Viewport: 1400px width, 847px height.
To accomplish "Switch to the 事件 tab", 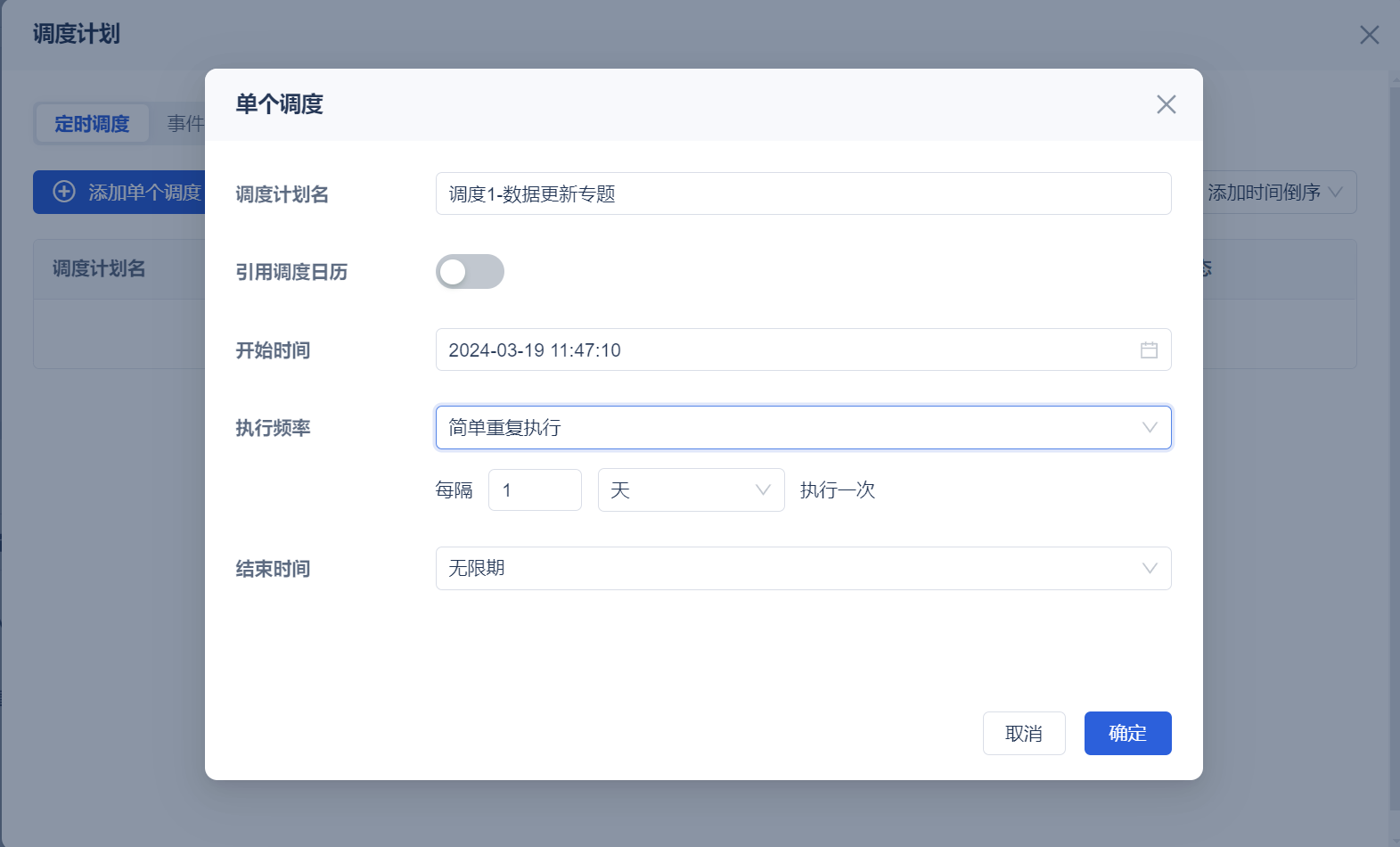I will tap(185, 124).
